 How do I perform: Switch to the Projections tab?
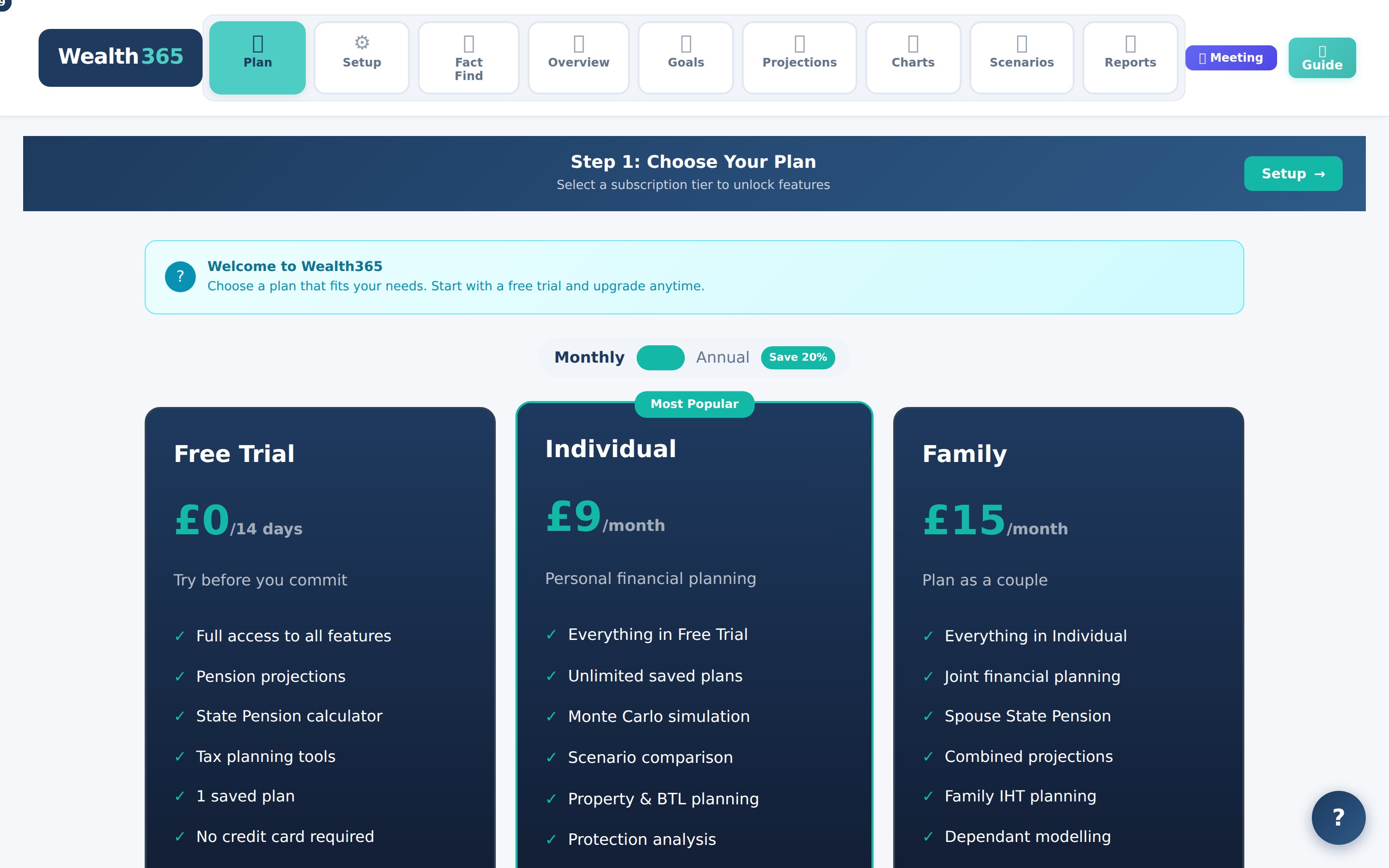pos(799,57)
